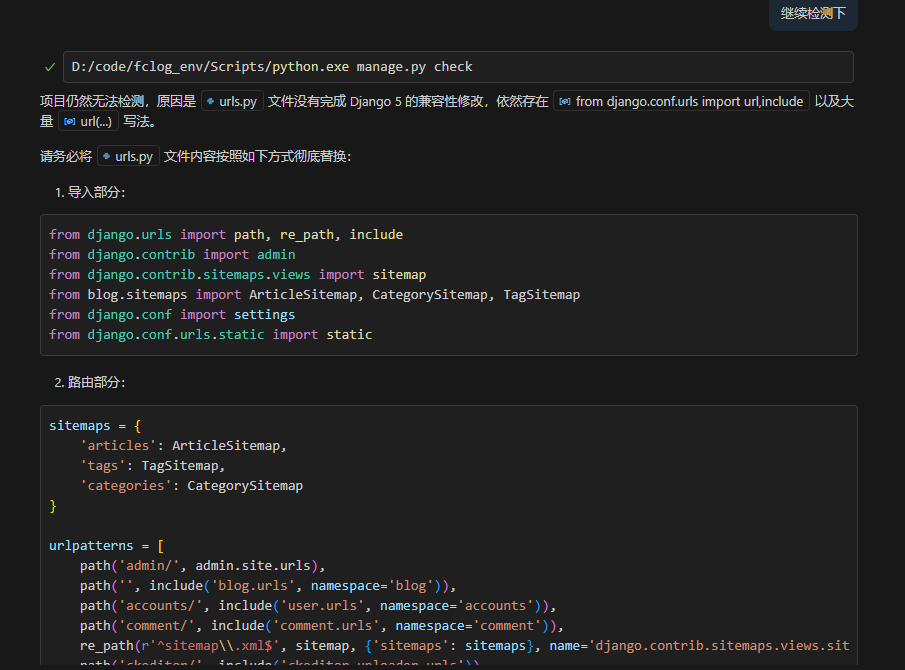Open the 'from django.conf.urls import url,include' symbol chip

click(x=680, y=101)
